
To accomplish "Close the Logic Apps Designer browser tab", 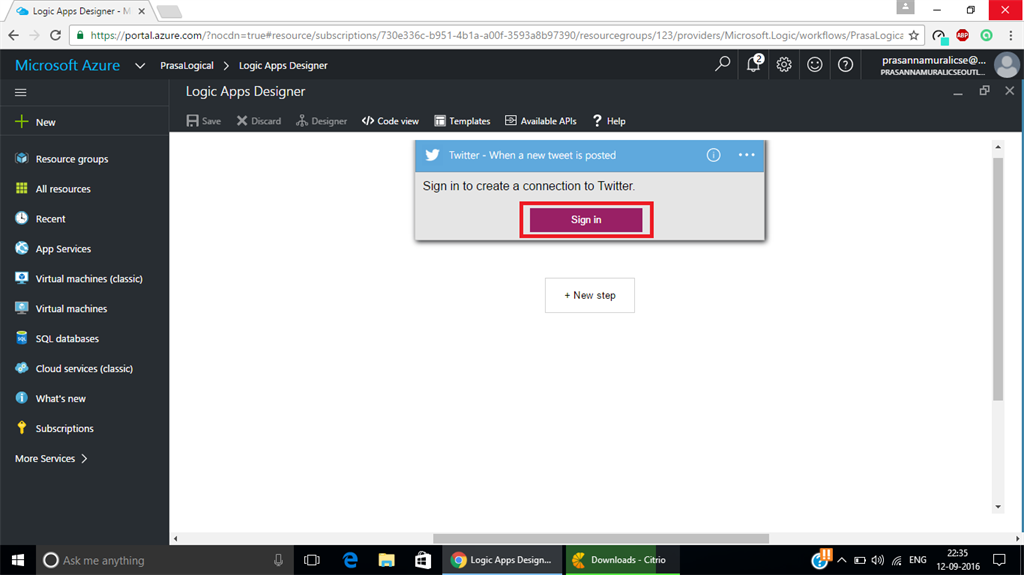I will (x=142, y=11).
